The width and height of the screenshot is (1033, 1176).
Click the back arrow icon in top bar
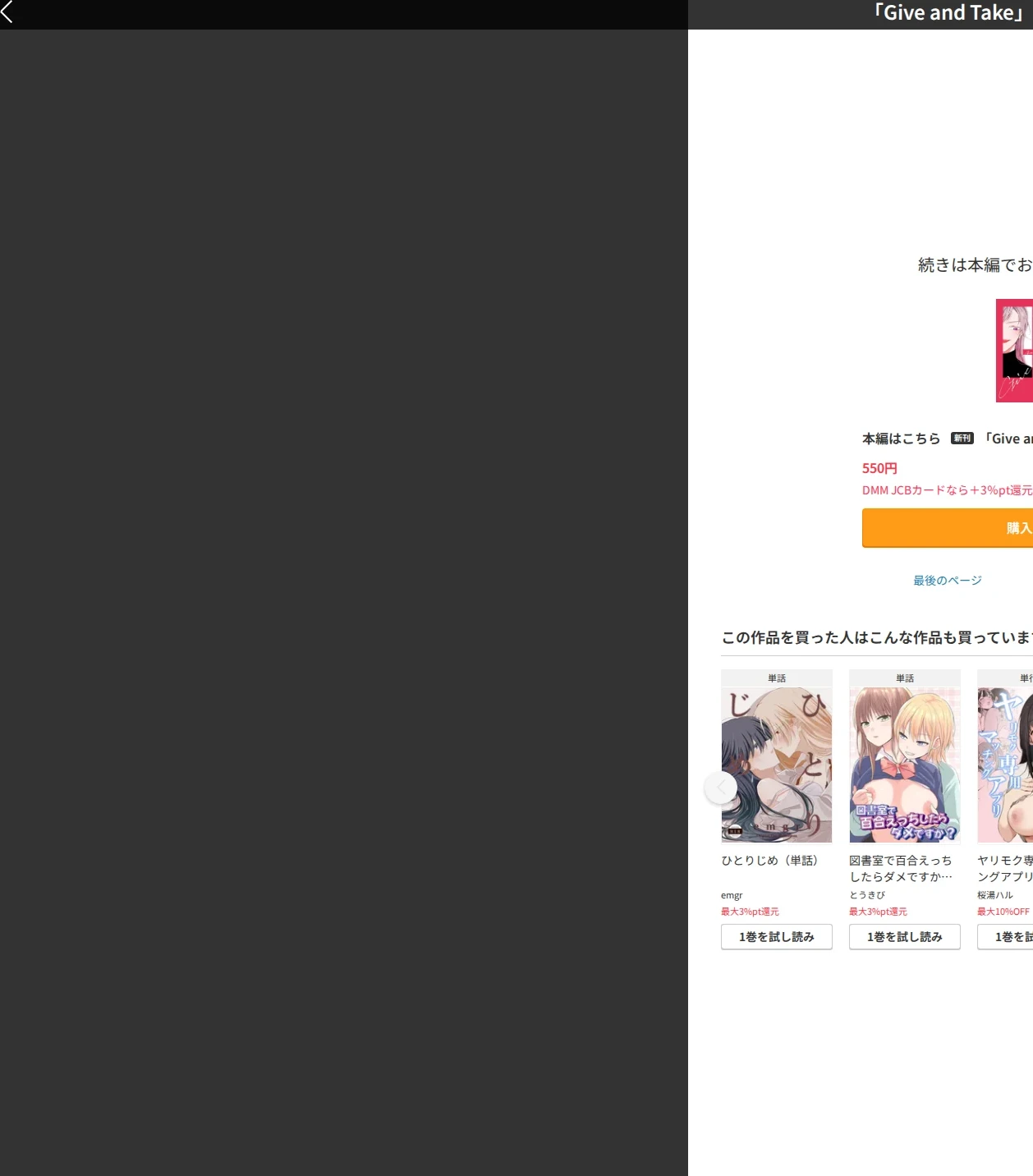(7, 11)
